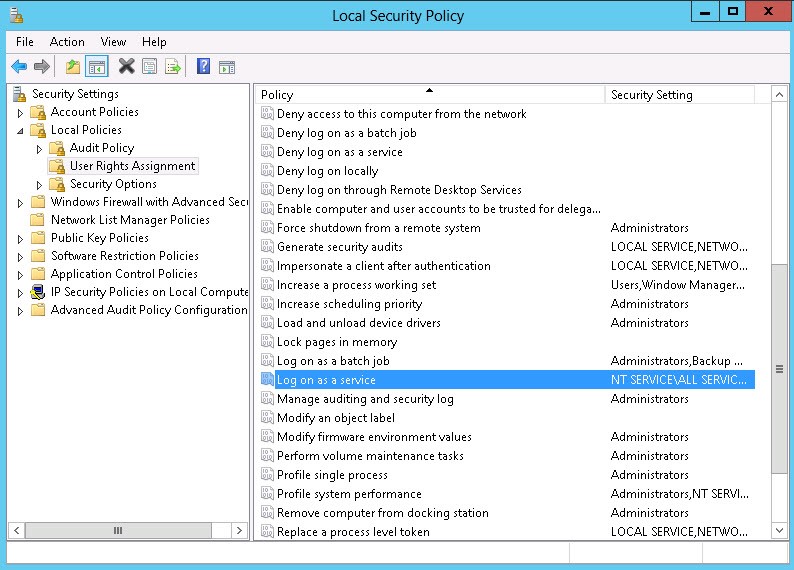Expand the Account Policies tree node
Screen dimensions: 794x570
20,113
